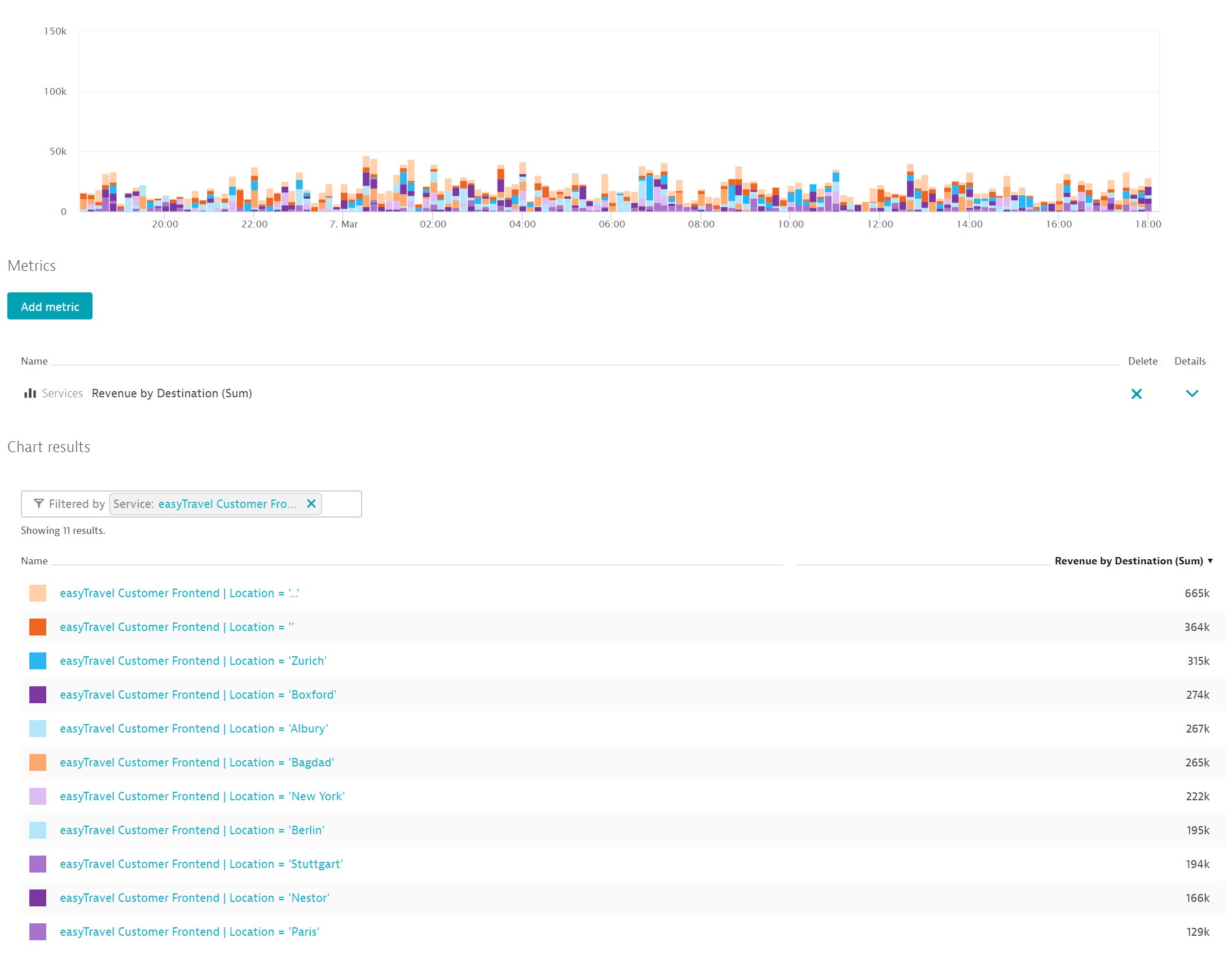Click the color swatch for Location '...'
1232x960 pixels.
click(38, 593)
